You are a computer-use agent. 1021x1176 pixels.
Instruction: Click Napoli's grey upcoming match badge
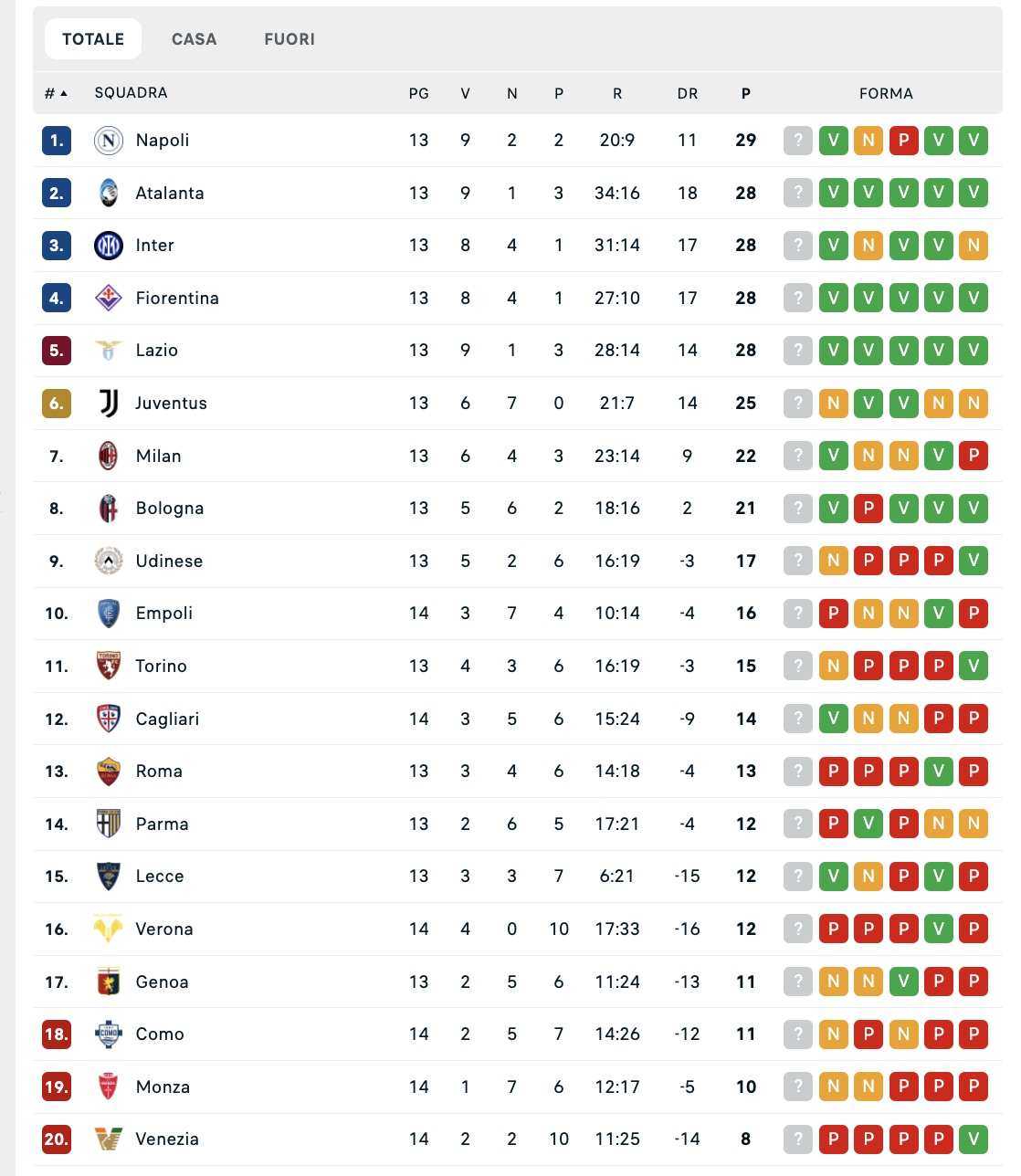click(x=798, y=141)
